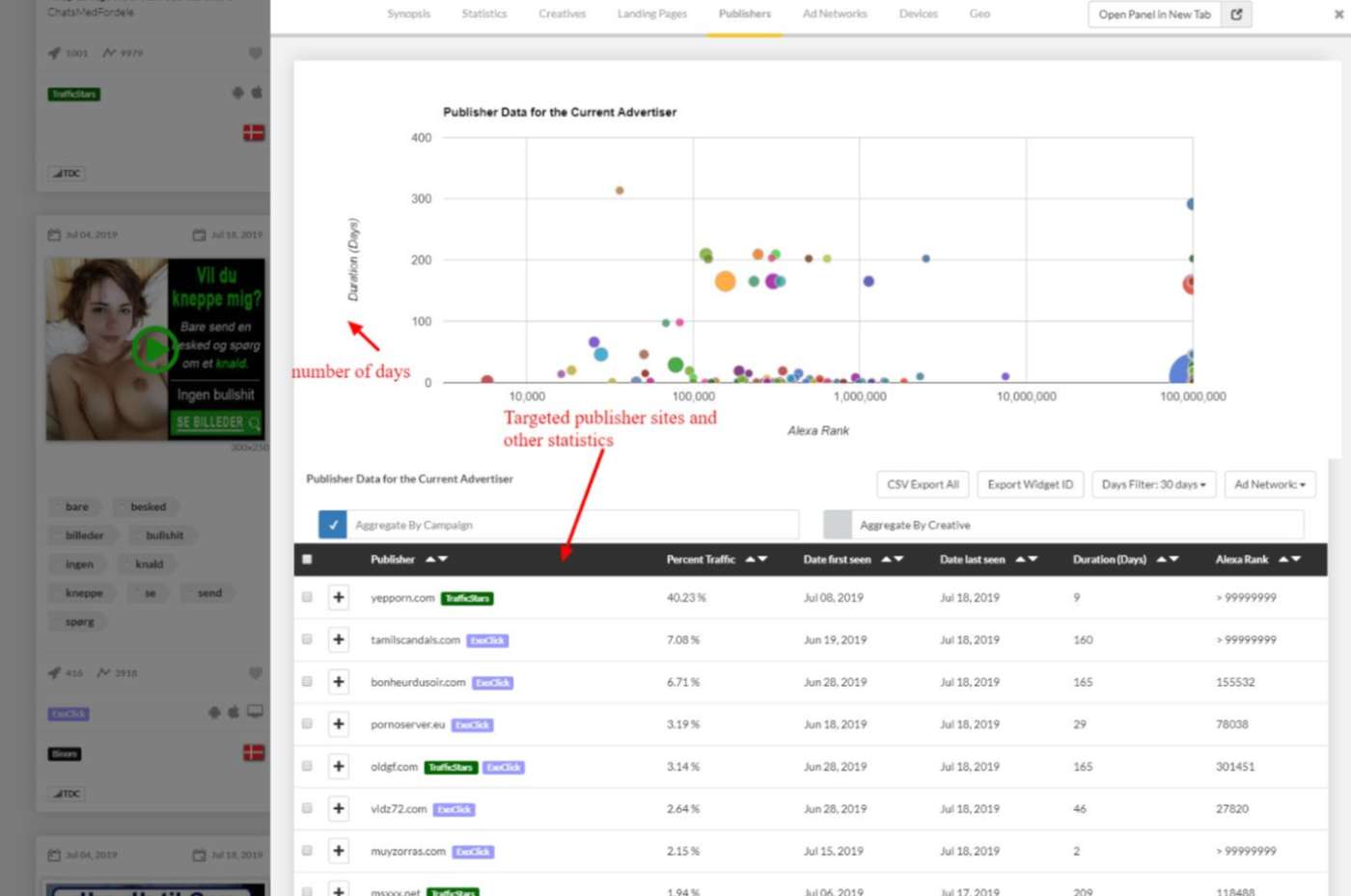Click the heart icon beside 416 stats
This screenshot has height=896, width=1351.
(x=255, y=673)
